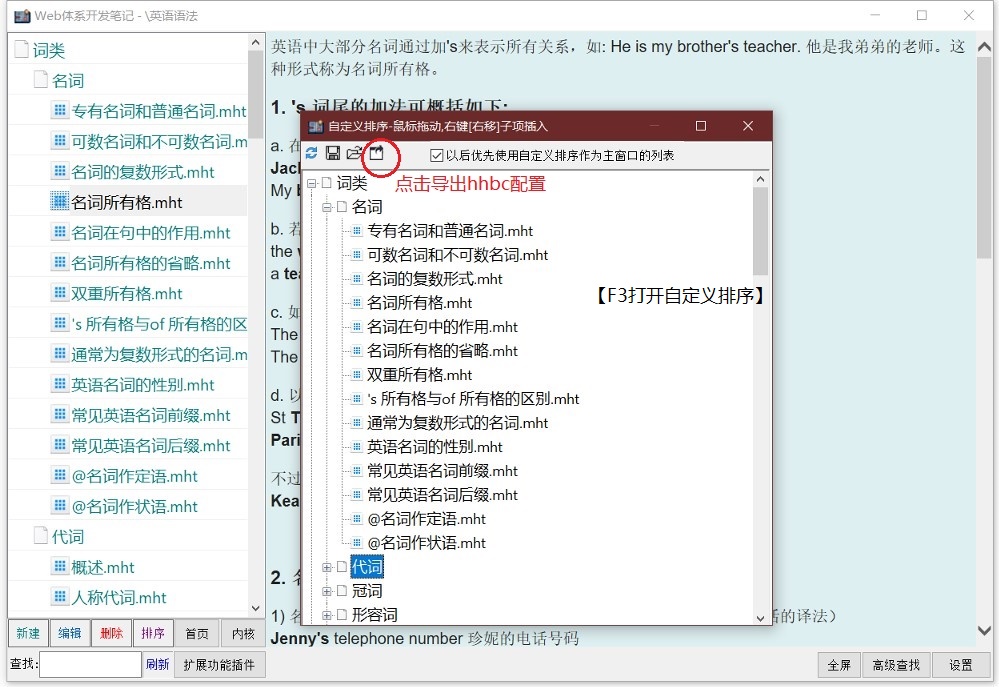Check the box next to 冠词 in dialog
This screenshot has height=687, width=999.
tap(341, 591)
